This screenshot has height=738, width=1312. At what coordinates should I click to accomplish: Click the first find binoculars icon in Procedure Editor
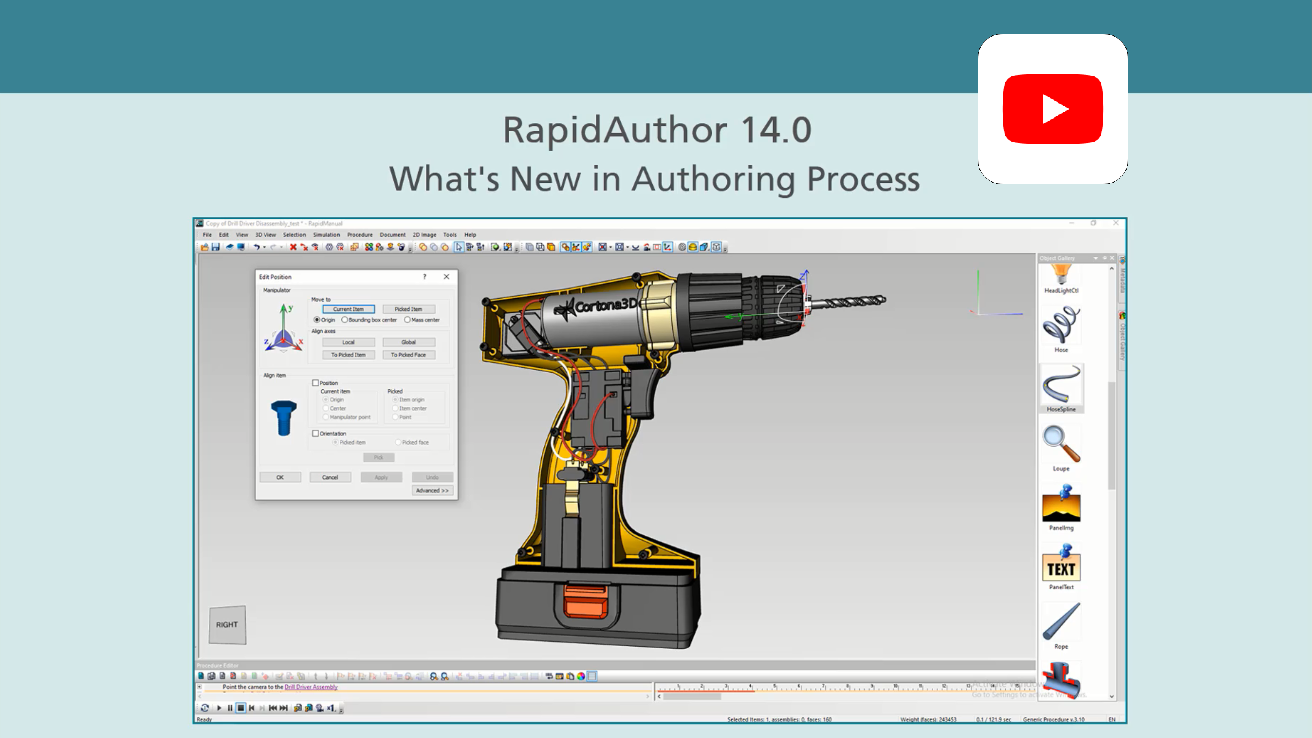pyautogui.click(x=434, y=676)
